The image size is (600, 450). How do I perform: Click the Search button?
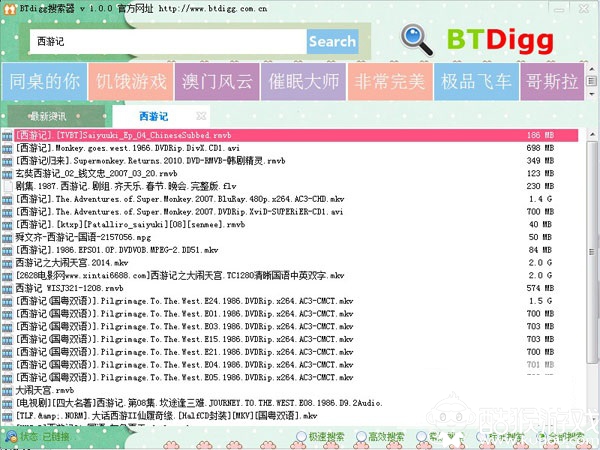(x=333, y=41)
